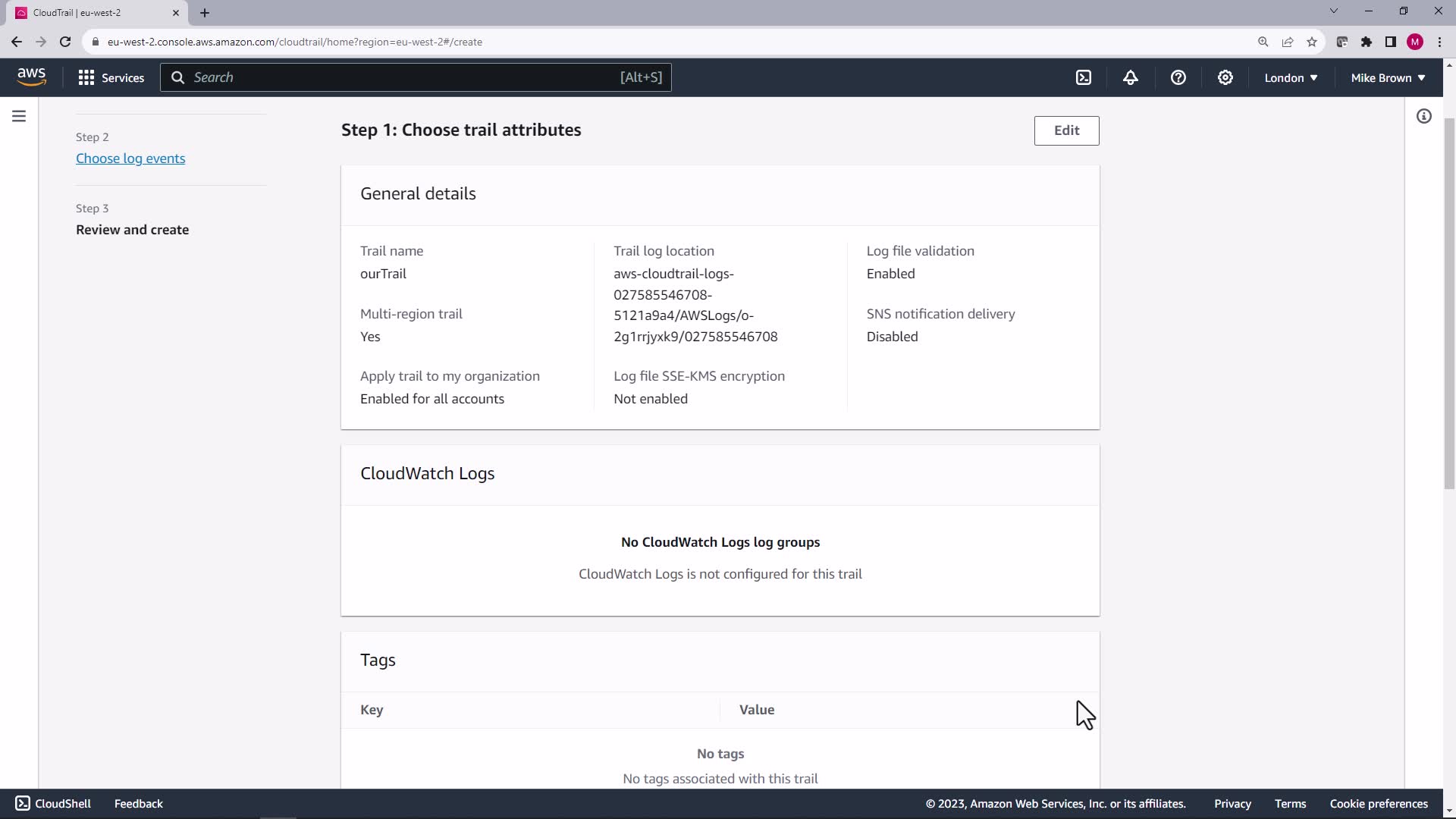Edit the Step 1 trail attributes

coord(1065,130)
